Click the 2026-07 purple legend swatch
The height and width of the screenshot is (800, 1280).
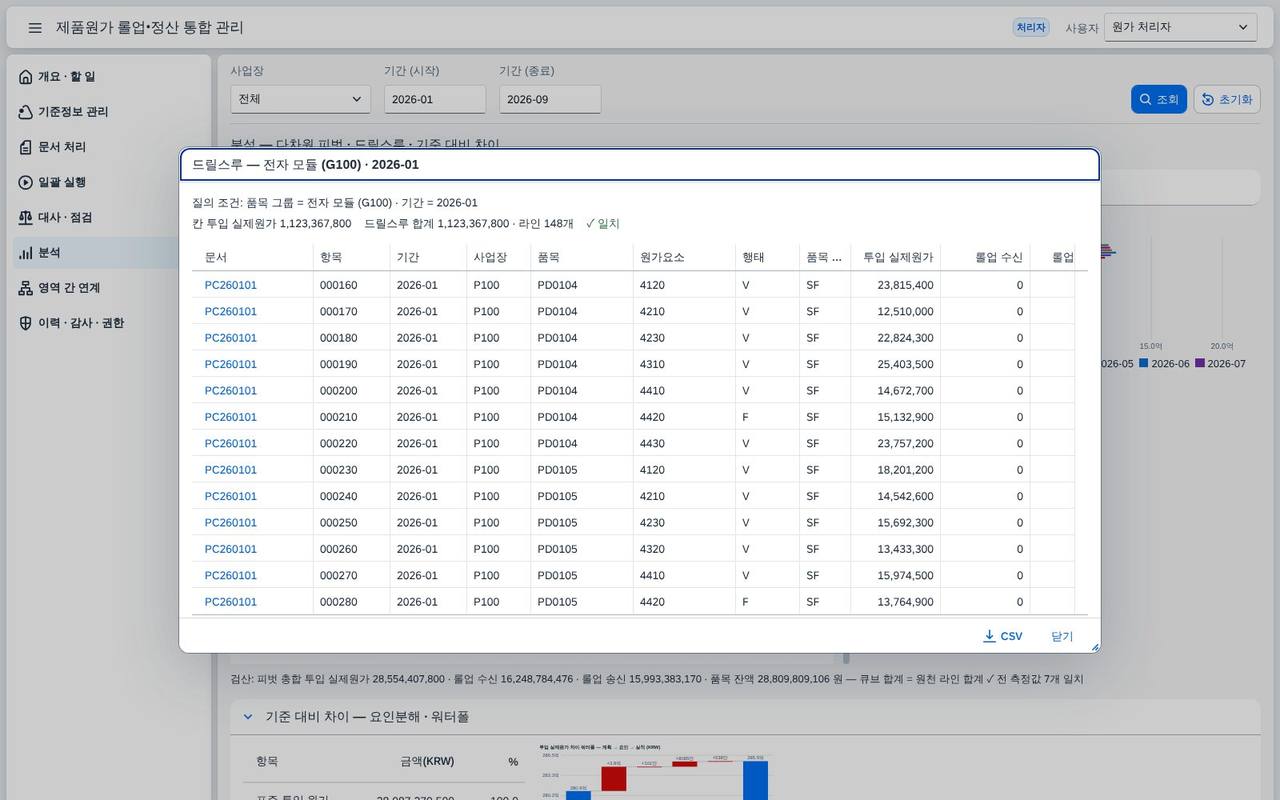[x=1200, y=364]
